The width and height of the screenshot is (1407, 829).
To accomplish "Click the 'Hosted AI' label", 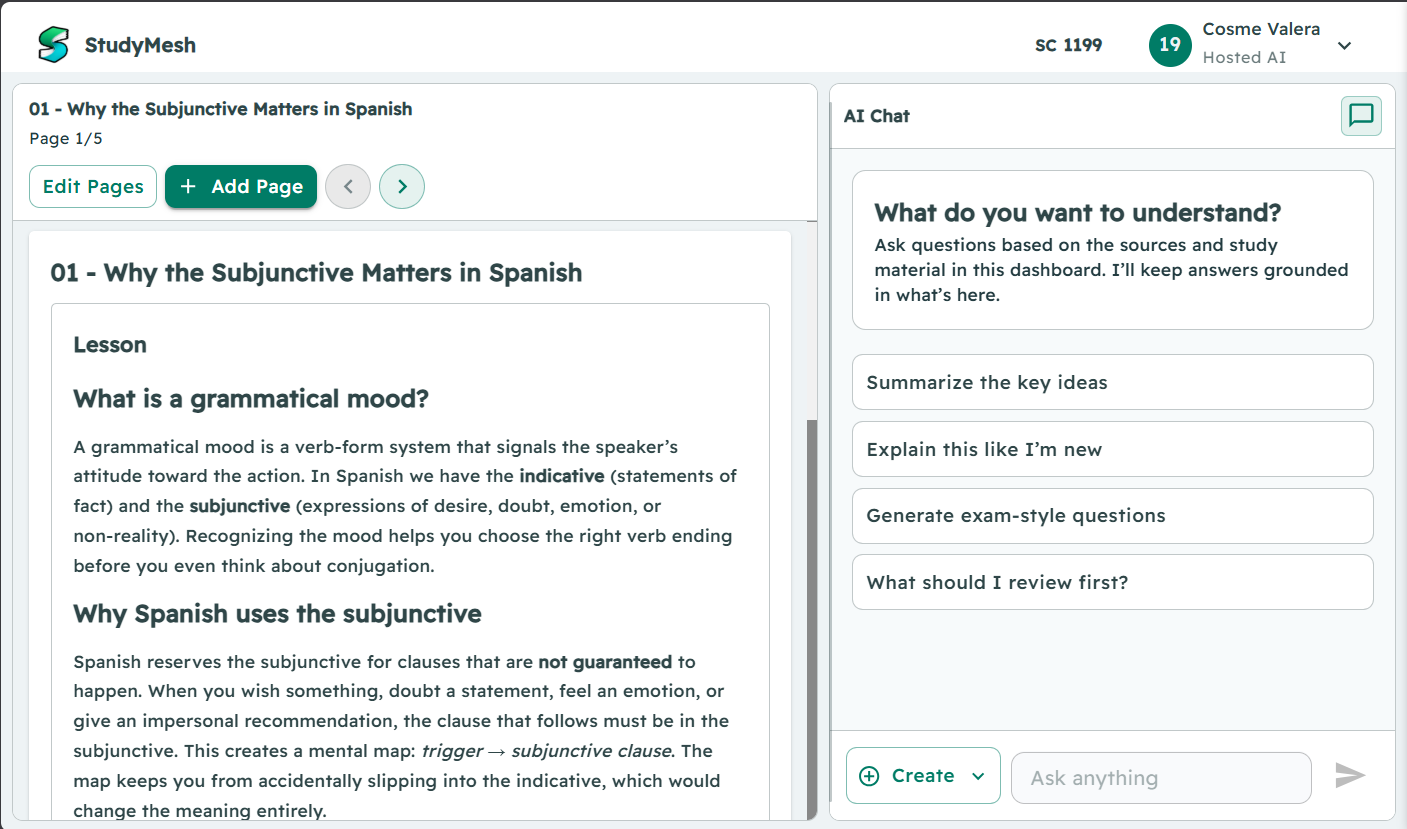I will click(x=1244, y=58).
